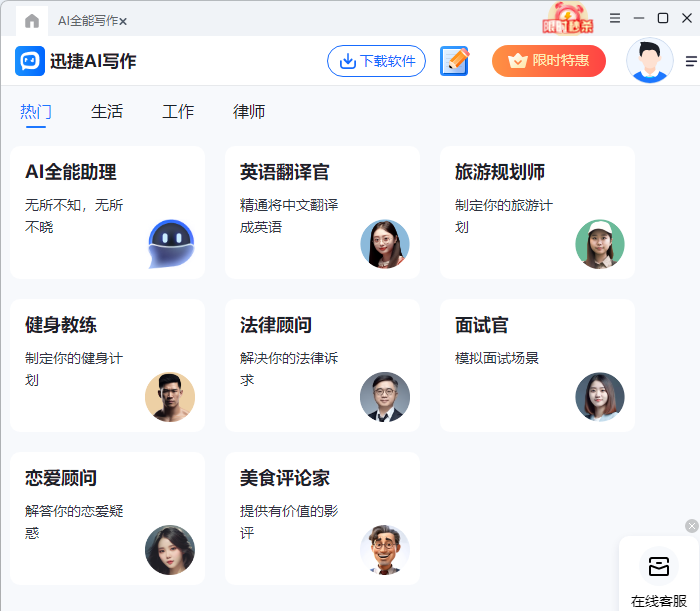Select the 工作 category tab

click(178, 112)
